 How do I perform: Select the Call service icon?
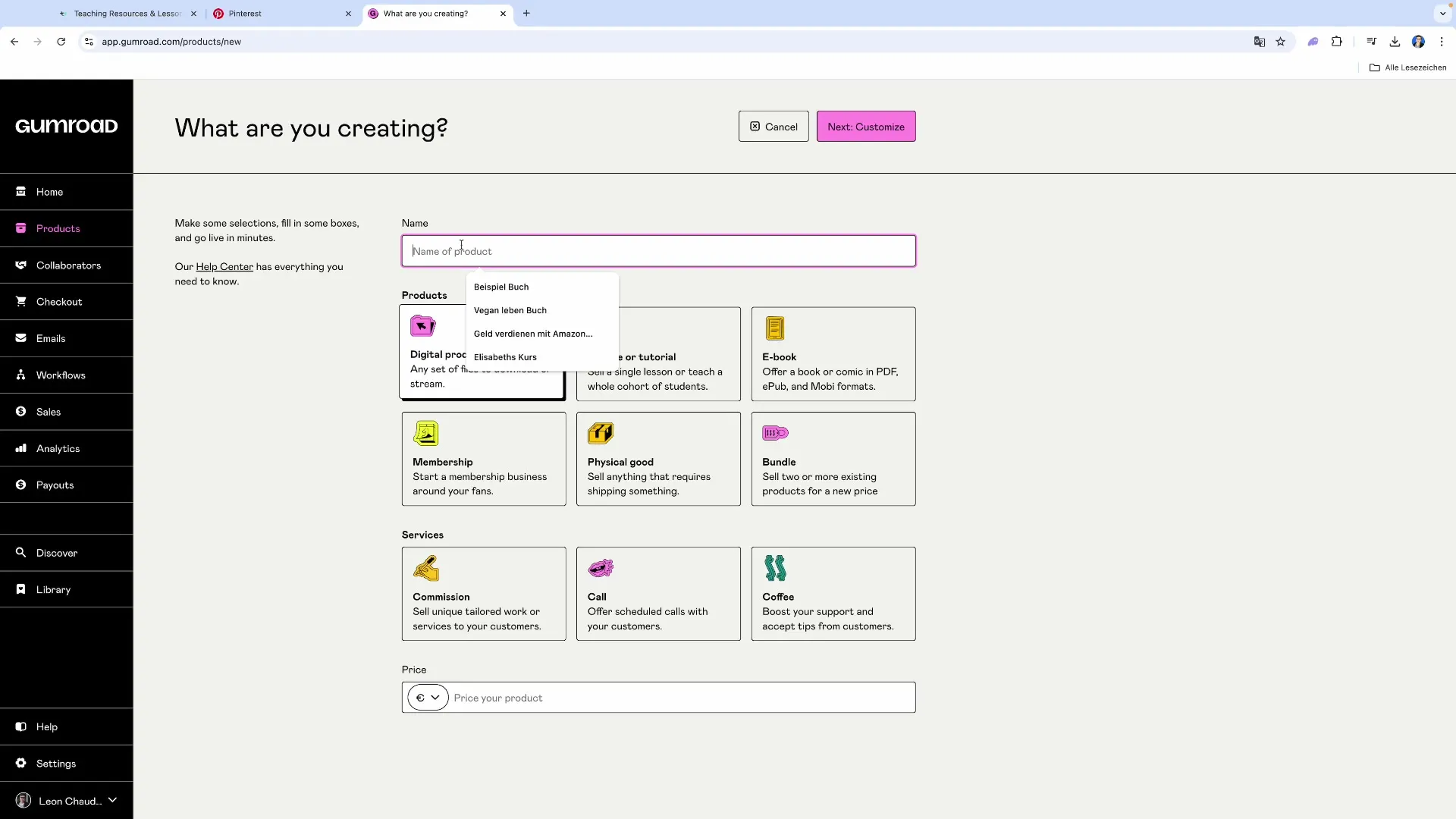click(x=600, y=568)
